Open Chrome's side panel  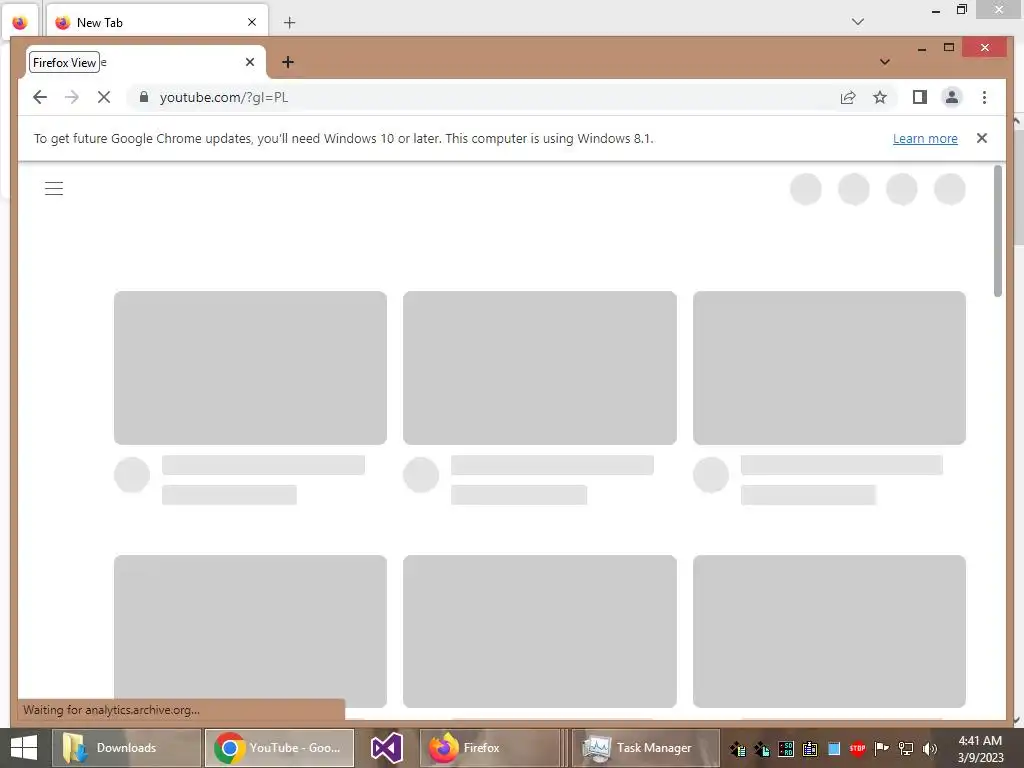tap(920, 97)
